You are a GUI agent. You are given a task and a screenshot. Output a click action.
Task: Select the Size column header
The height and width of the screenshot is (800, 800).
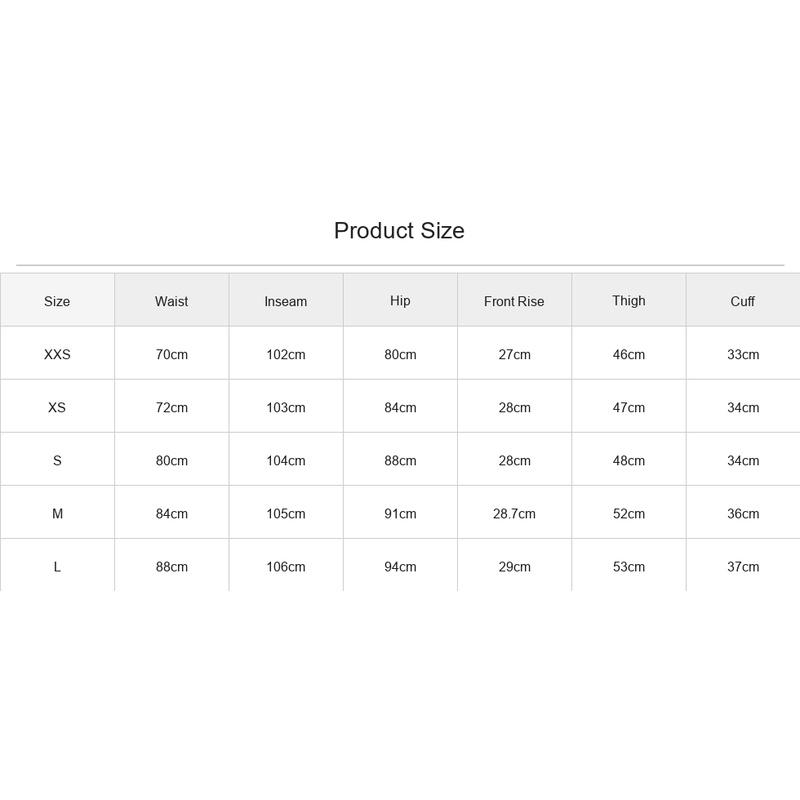tap(57, 301)
